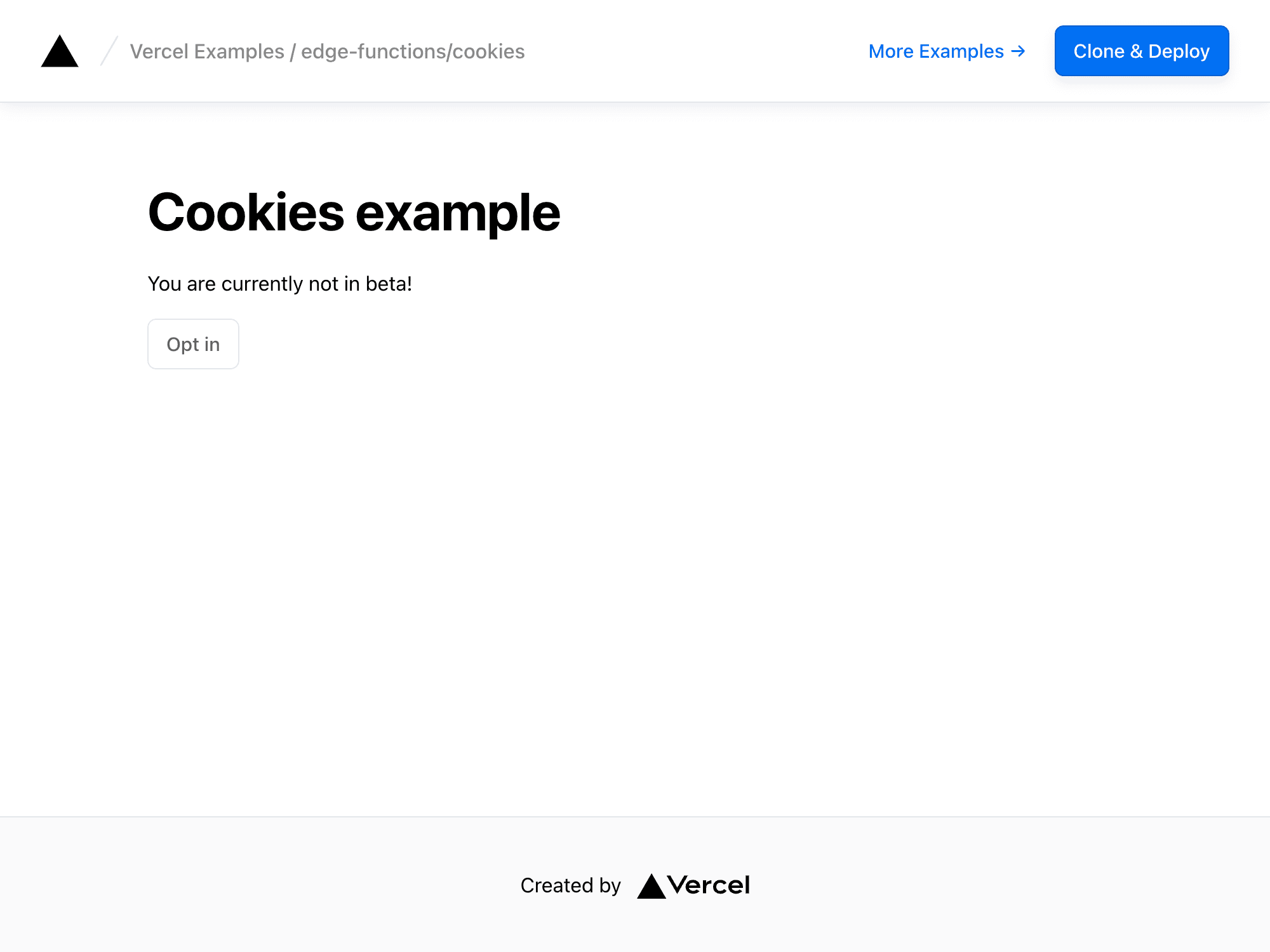Select the header navigation area
The image size is (1270, 952).
click(x=635, y=51)
